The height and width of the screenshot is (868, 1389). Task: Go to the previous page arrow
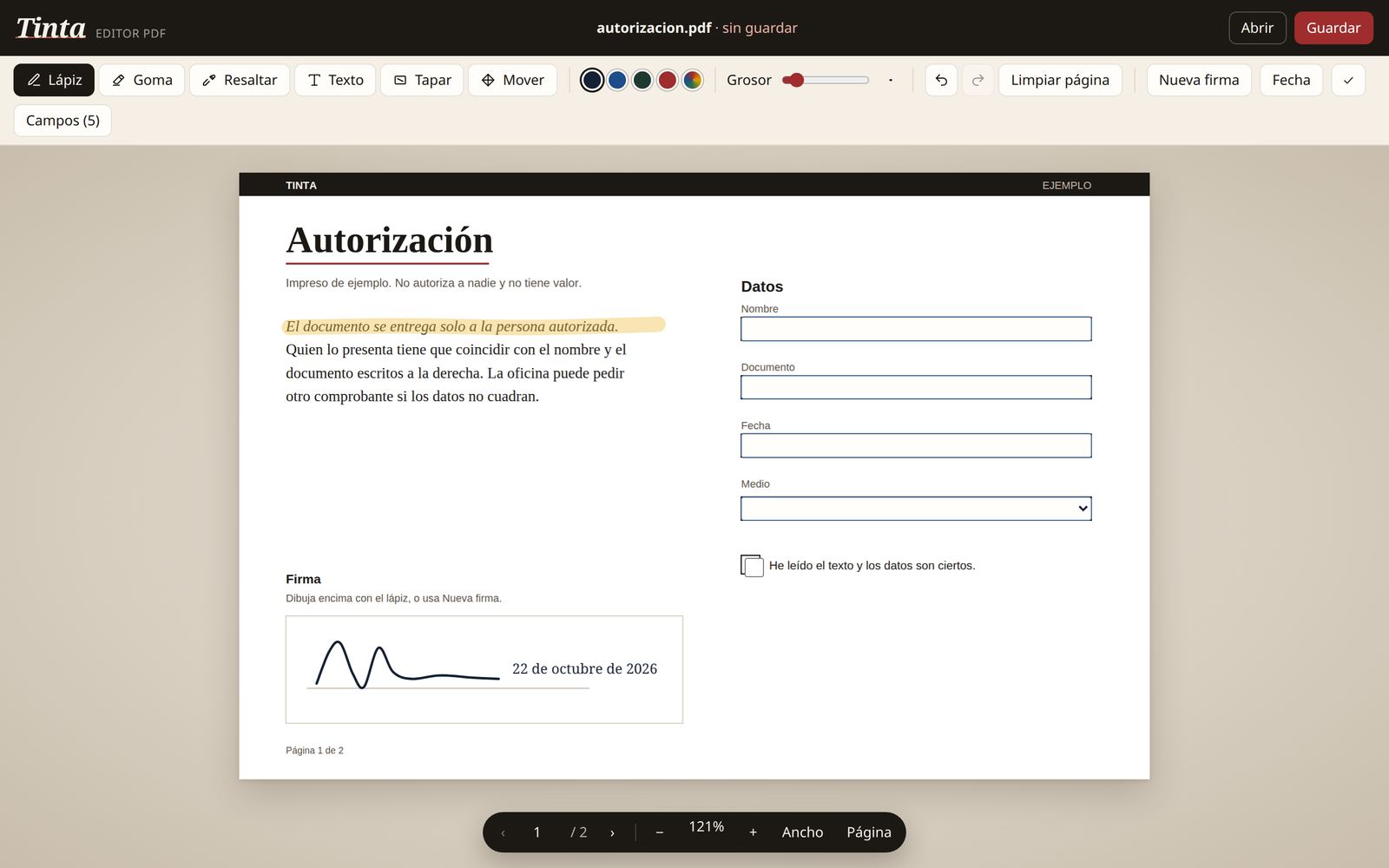coord(503,832)
